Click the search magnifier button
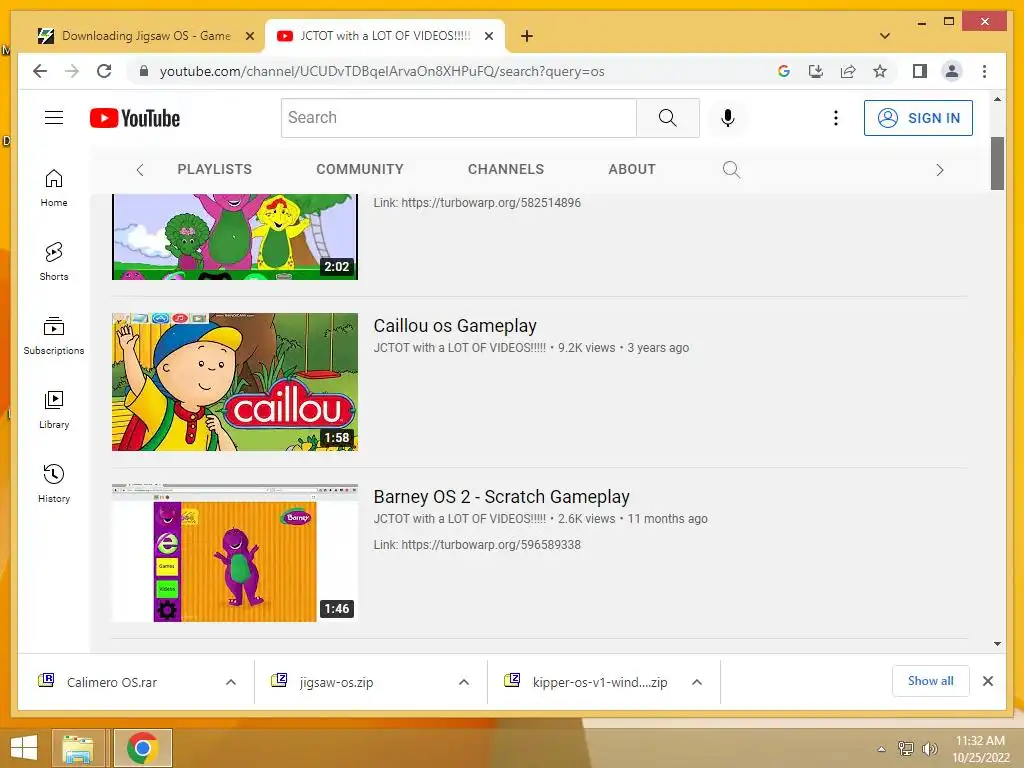Image resolution: width=1024 pixels, height=768 pixels. coord(667,118)
